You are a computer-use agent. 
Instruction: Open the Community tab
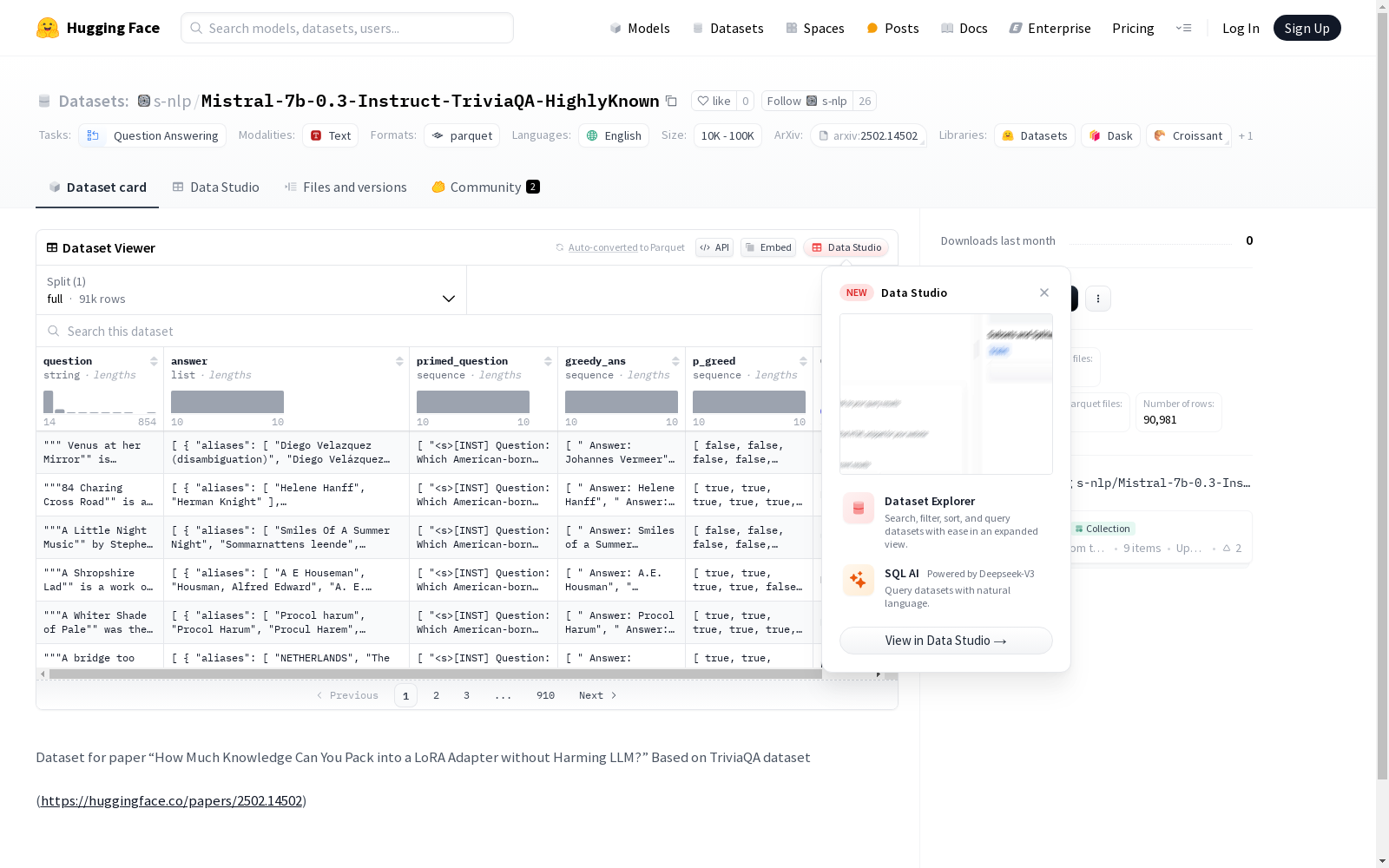pyautogui.click(x=485, y=187)
